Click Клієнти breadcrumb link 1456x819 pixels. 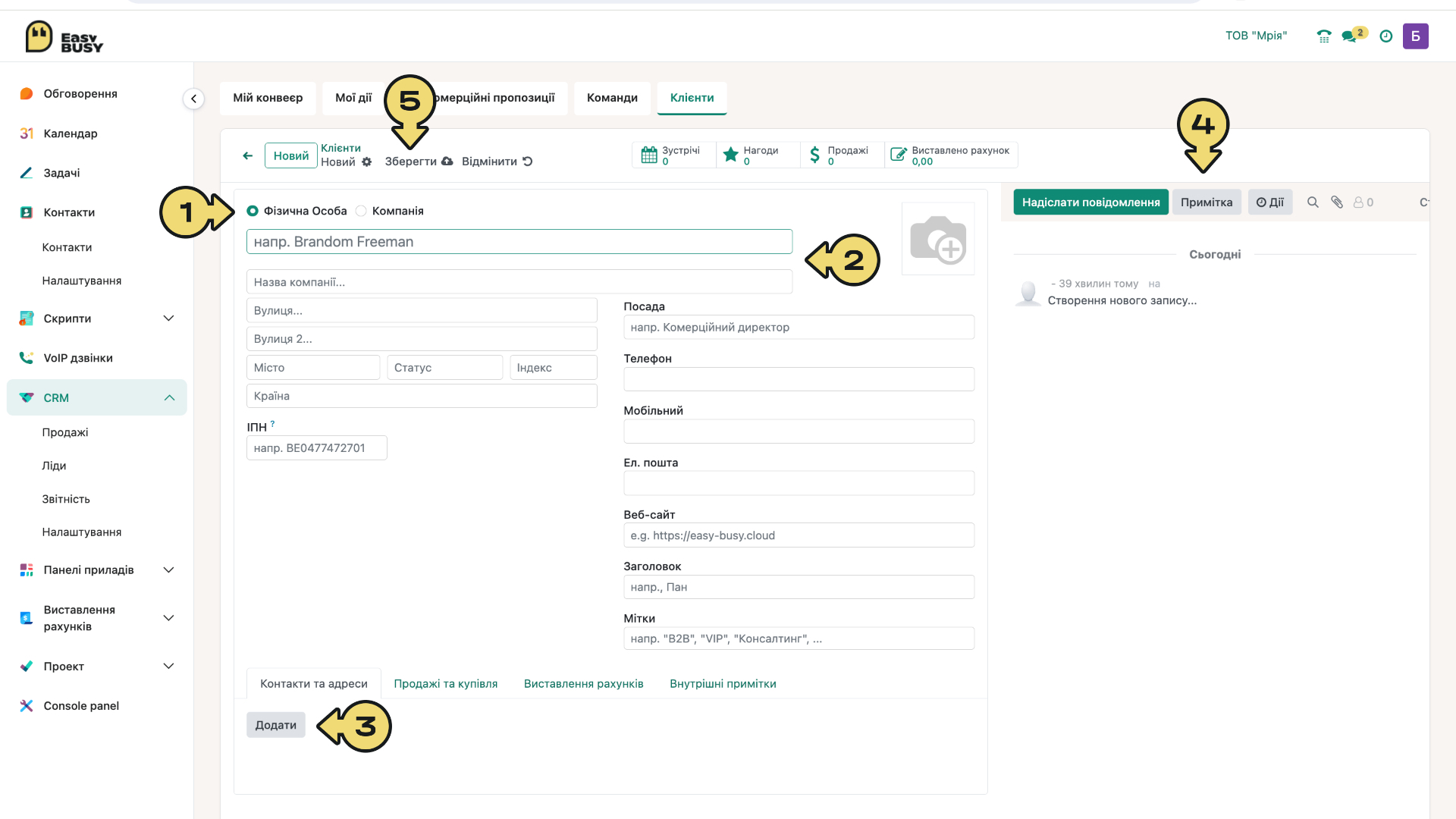coord(340,148)
